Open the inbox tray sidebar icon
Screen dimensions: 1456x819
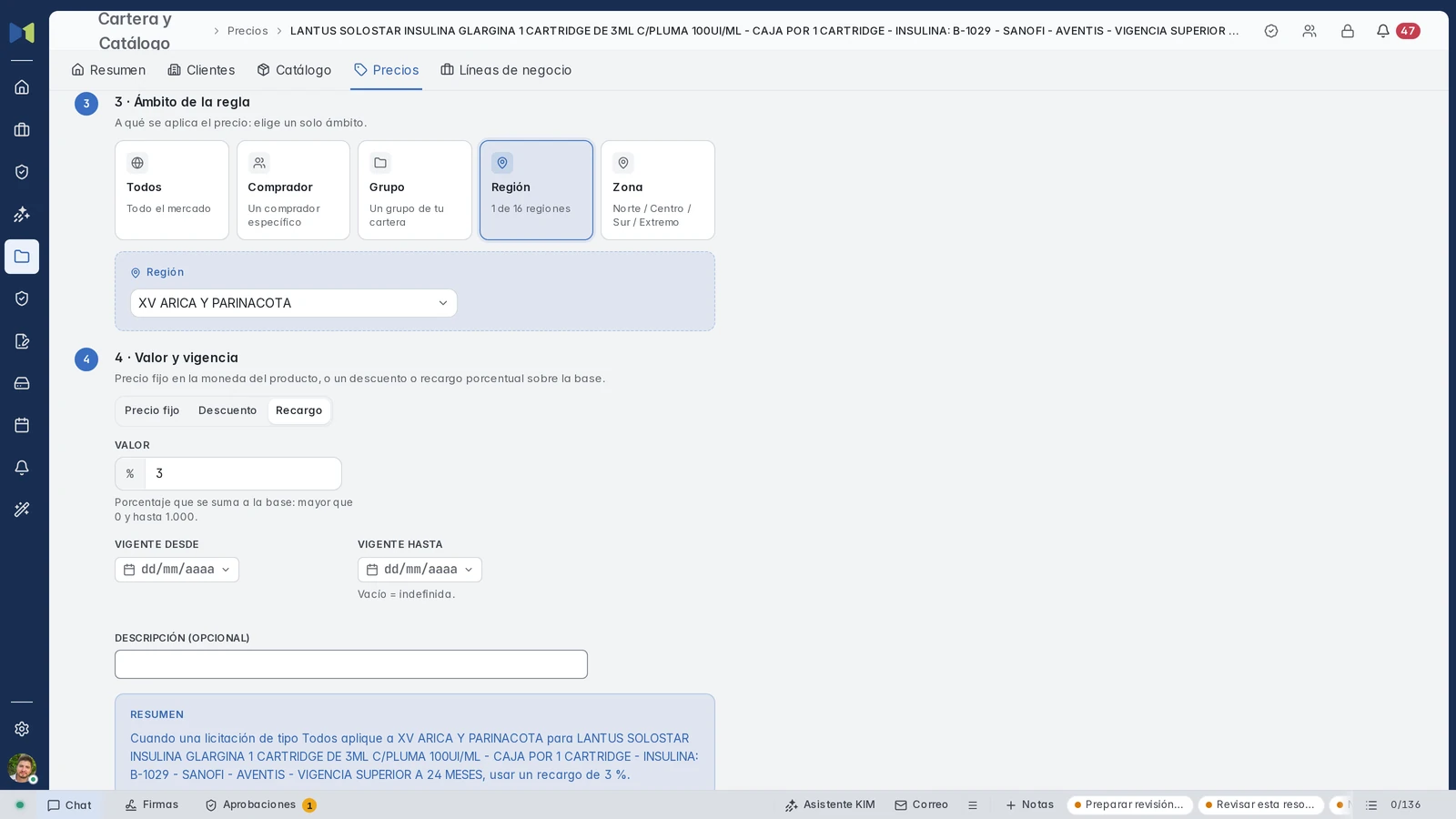pyautogui.click(x=22, y=383)
